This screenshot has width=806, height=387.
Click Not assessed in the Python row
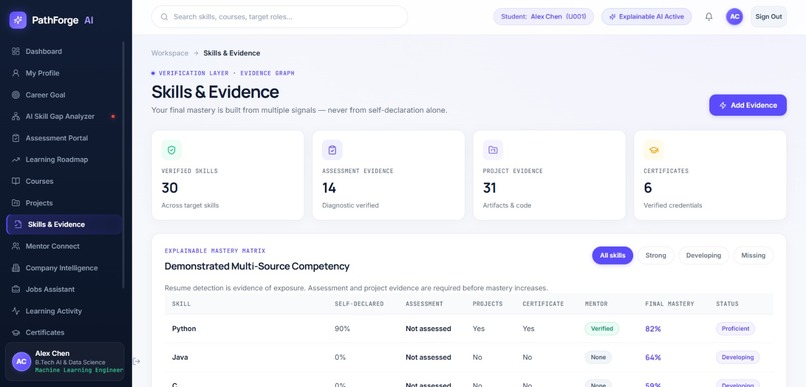pos(428,328)
